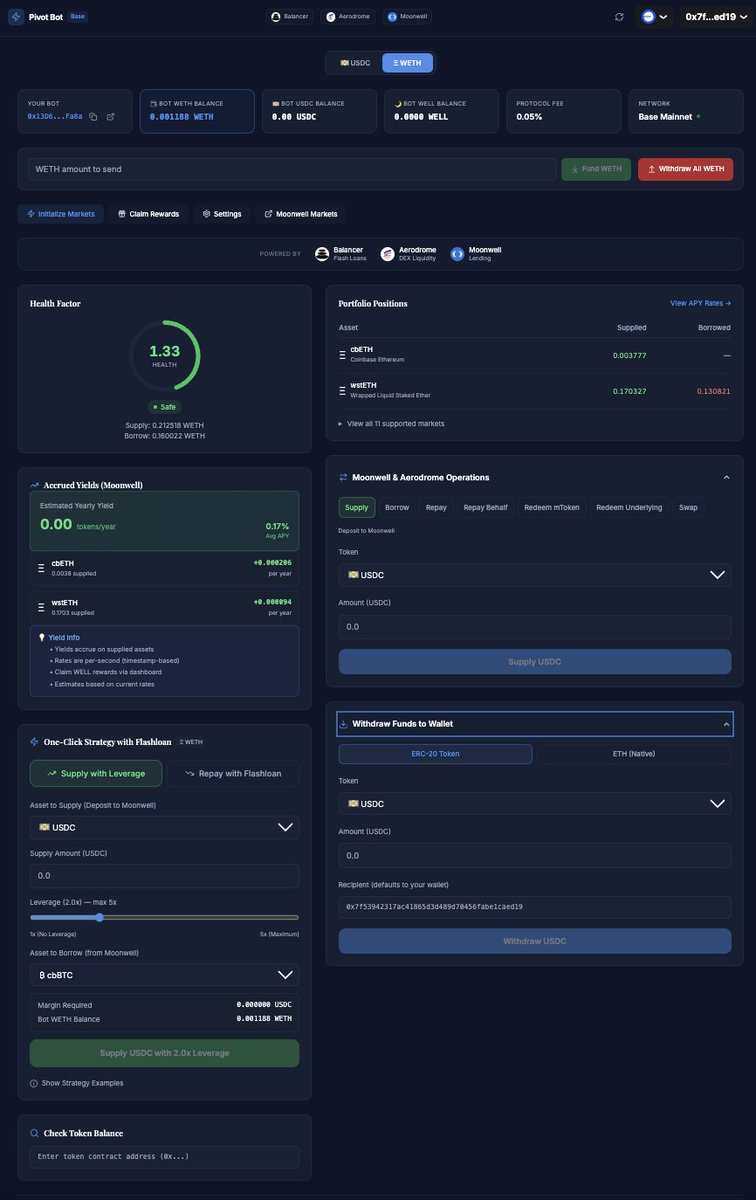
Task: Collapse the Withdraw Funds to Wallet panel
Action: pyautogui.click(x=726, y=724)
